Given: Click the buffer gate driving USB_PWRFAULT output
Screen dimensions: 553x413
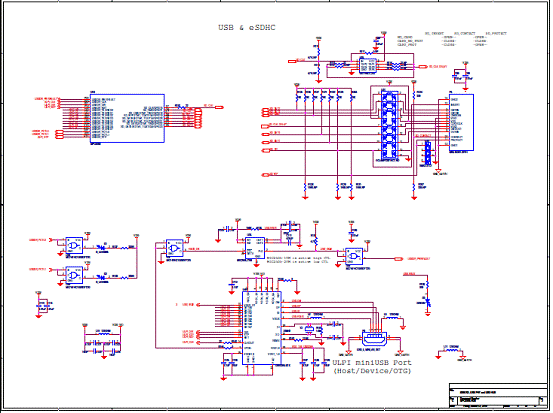Looking at the screenshot, I should pos(354,256).
